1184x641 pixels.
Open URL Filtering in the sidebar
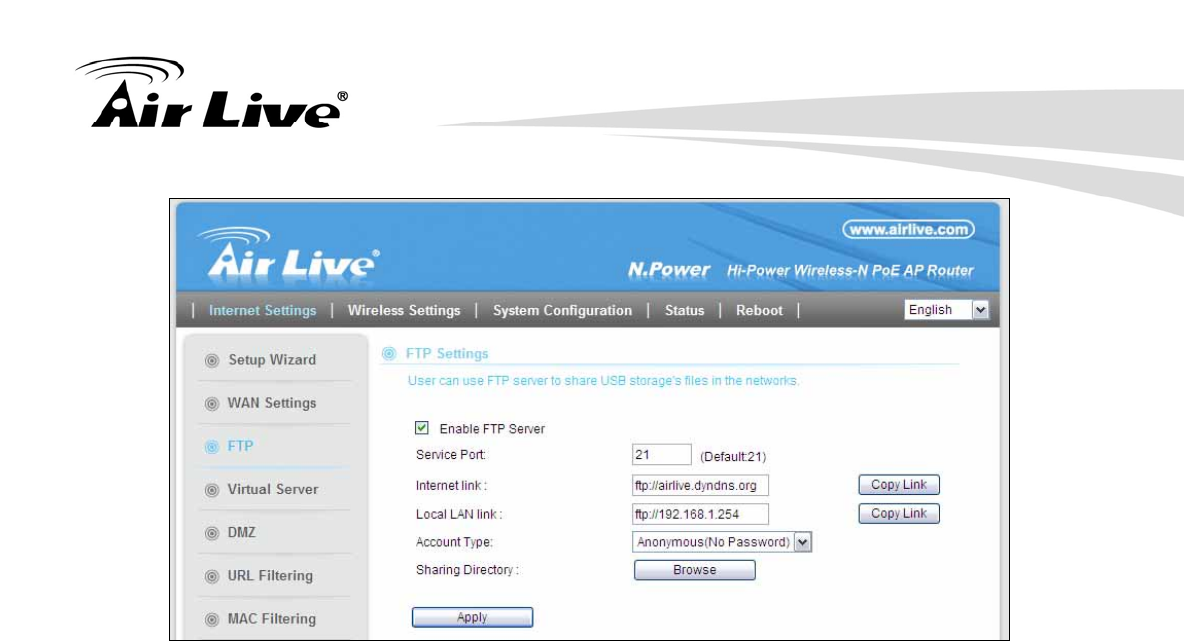[270, 575]
